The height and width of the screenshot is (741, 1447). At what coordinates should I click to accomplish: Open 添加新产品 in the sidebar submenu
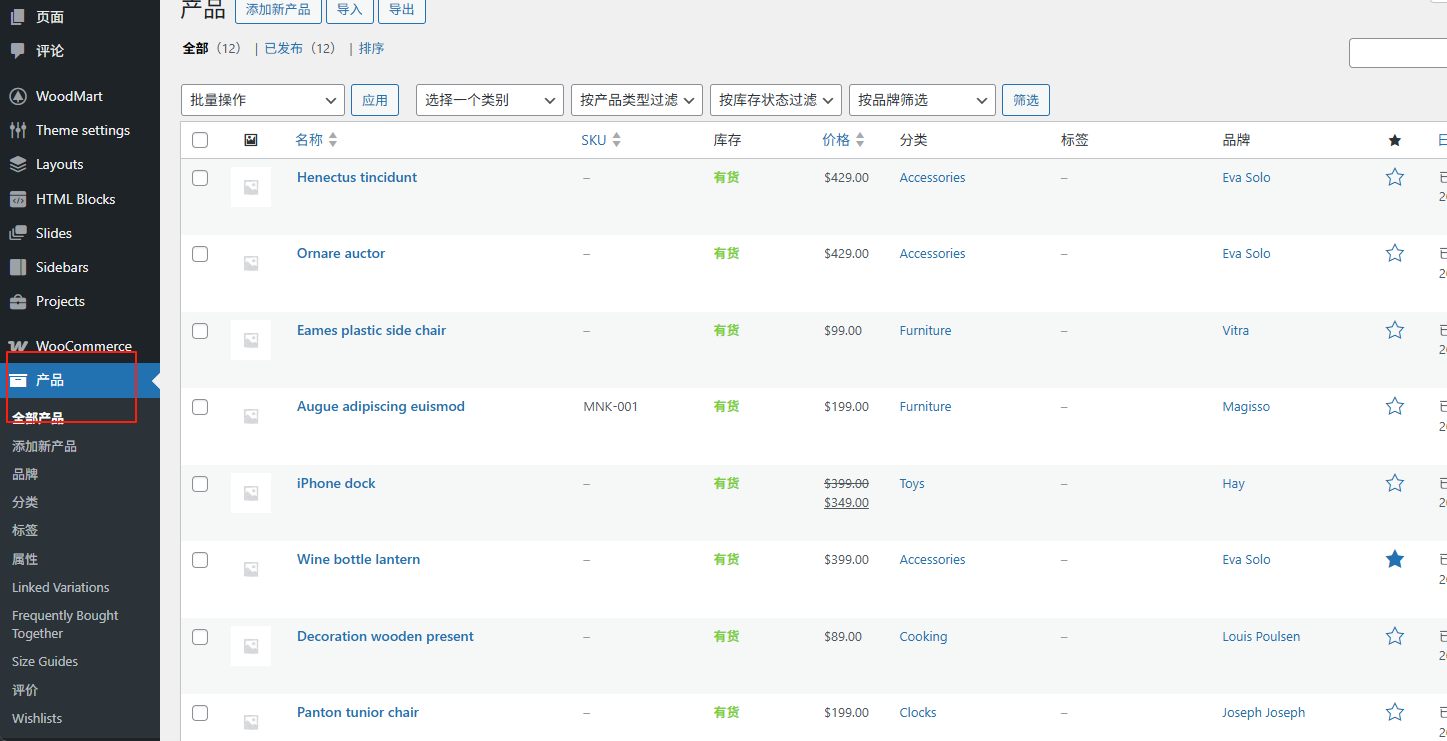pyautogui.click(x=44, y=446)
